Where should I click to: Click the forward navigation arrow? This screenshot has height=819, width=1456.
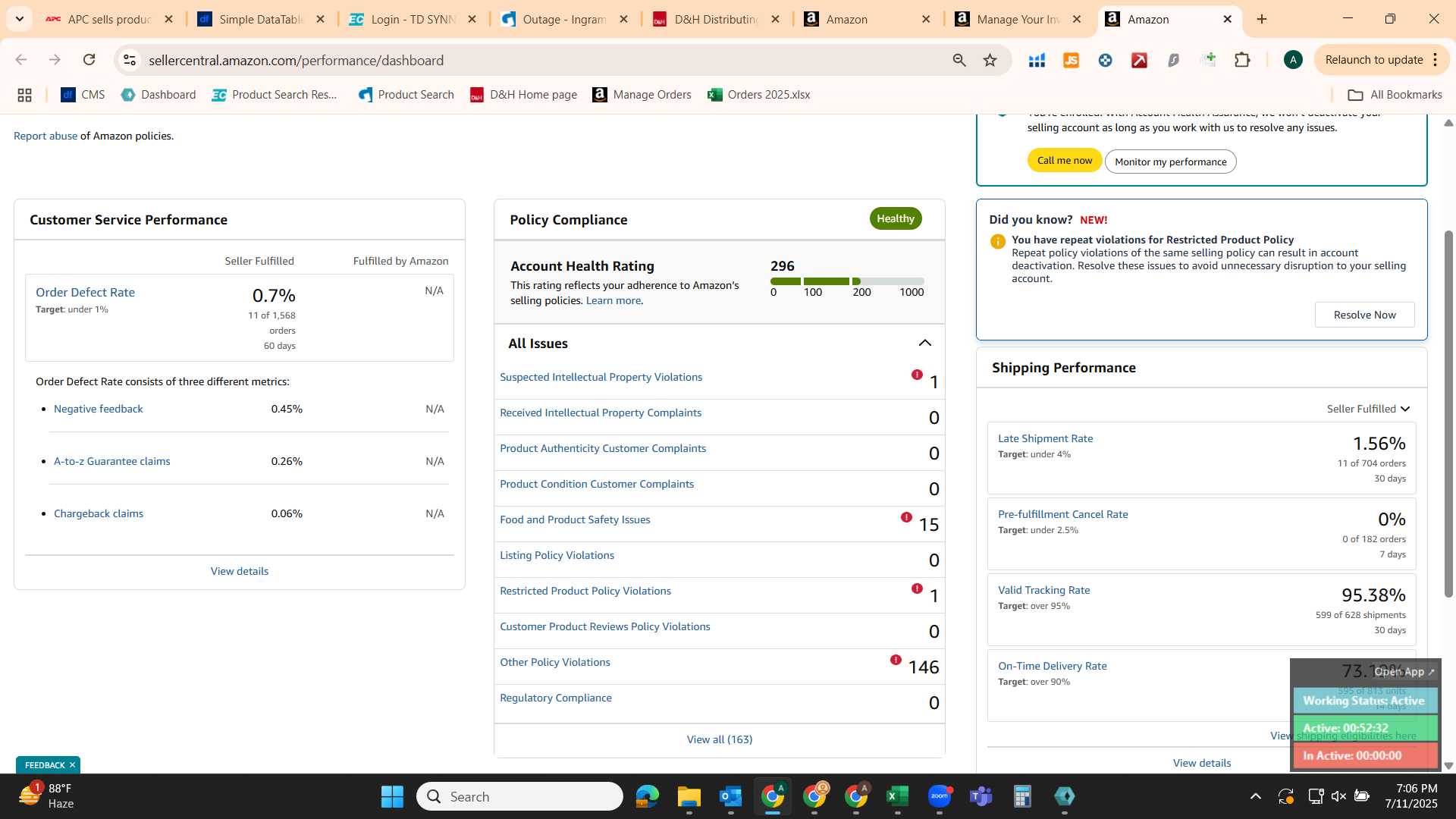[55, 60]
